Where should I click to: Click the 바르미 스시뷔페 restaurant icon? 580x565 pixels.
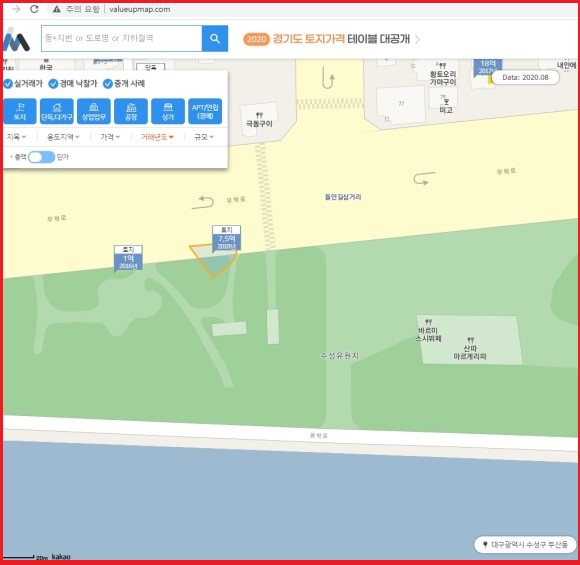(428, 322)
